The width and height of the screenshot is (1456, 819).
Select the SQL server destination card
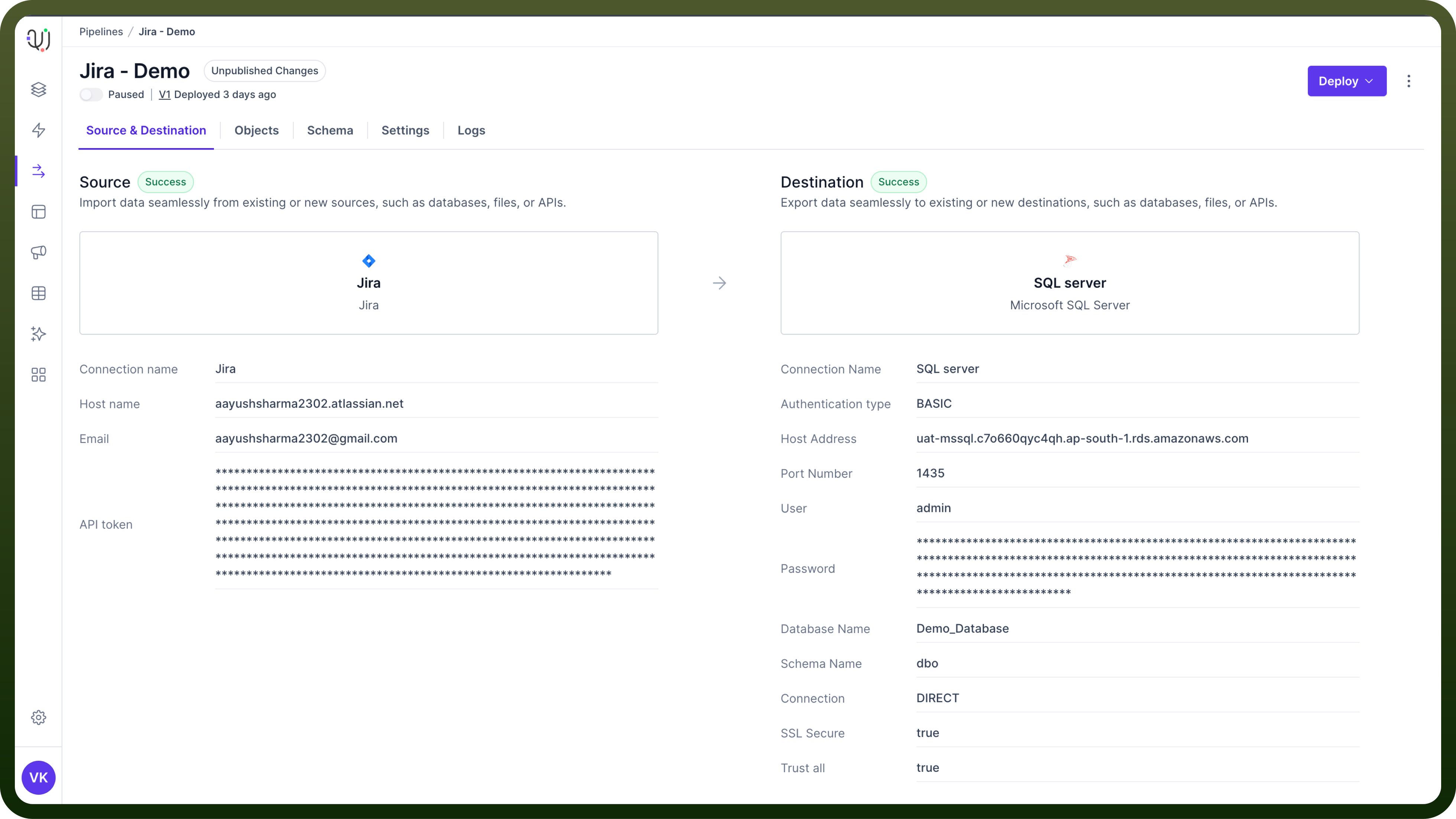point(1069,283)
